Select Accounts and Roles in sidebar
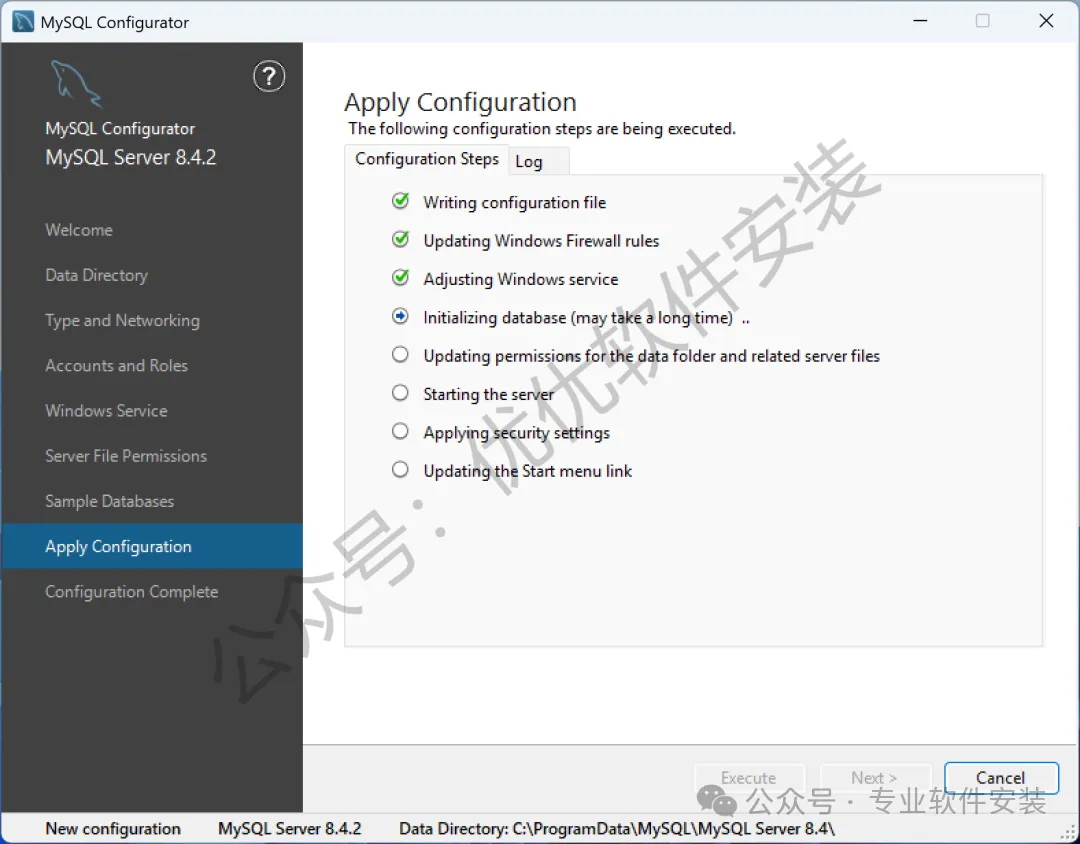Viewport: 1080px width, 844px height. tap(116, 366)
